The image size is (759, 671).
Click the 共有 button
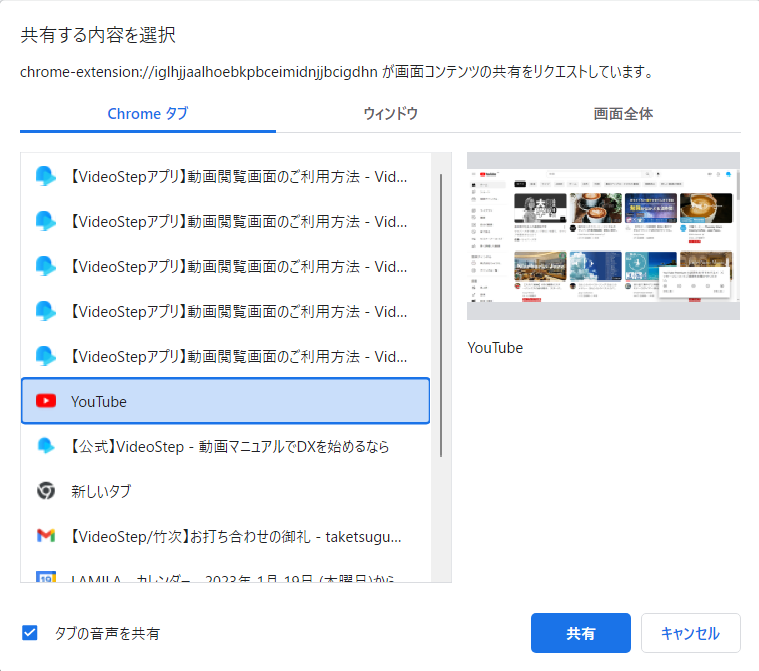point(580,633)
